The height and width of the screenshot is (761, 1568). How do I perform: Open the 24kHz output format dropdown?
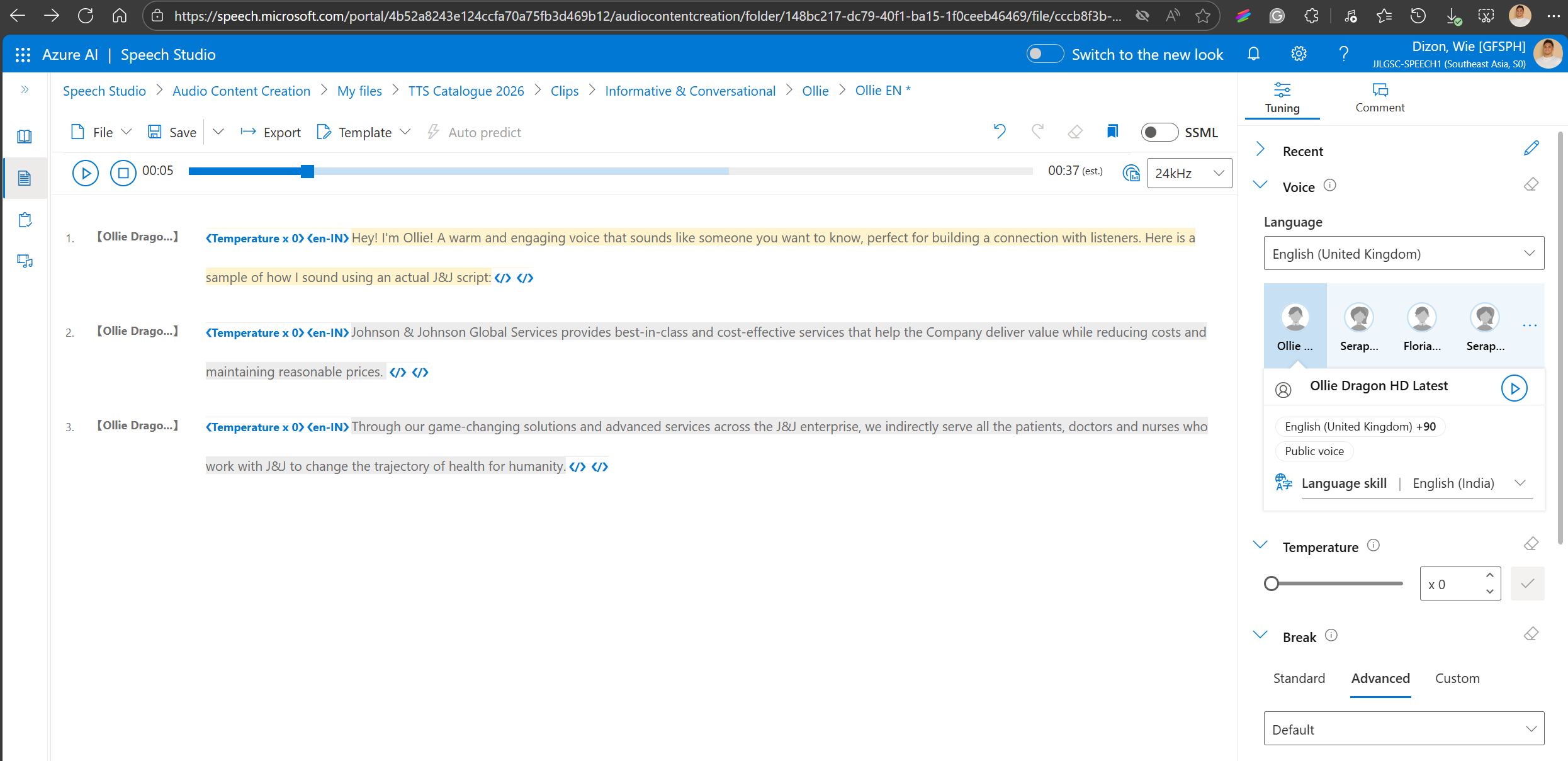pos(1189,172)
